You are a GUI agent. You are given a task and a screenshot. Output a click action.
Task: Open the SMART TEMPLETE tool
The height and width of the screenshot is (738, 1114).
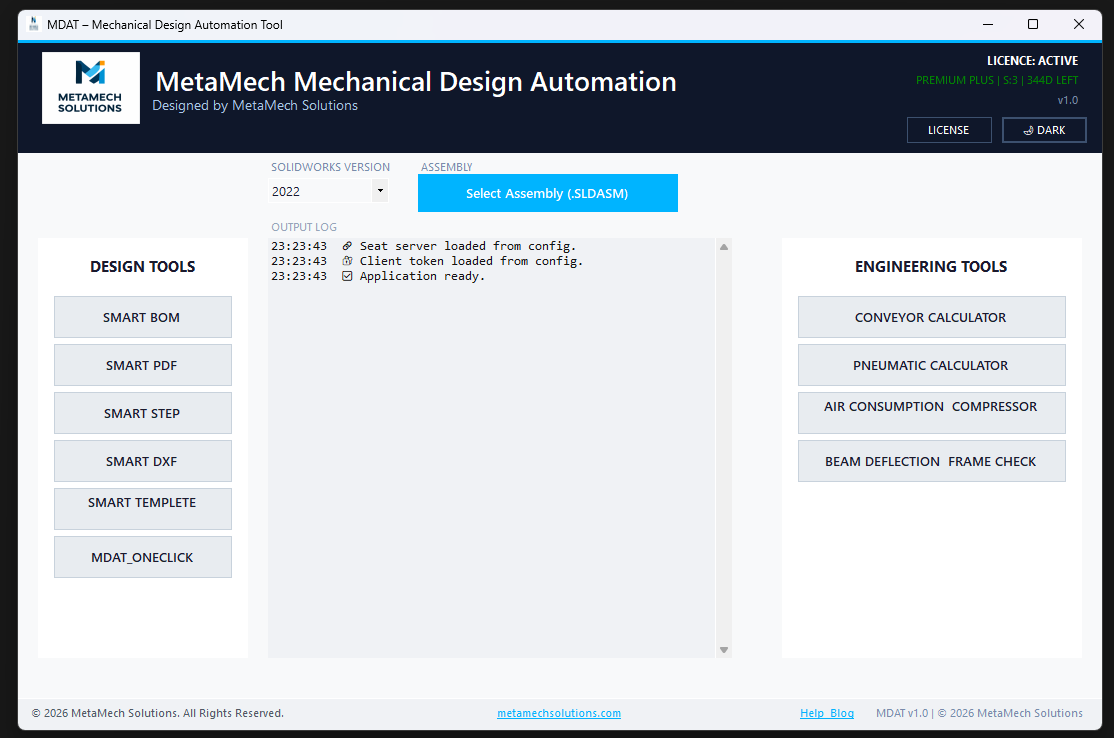(142, 509)
